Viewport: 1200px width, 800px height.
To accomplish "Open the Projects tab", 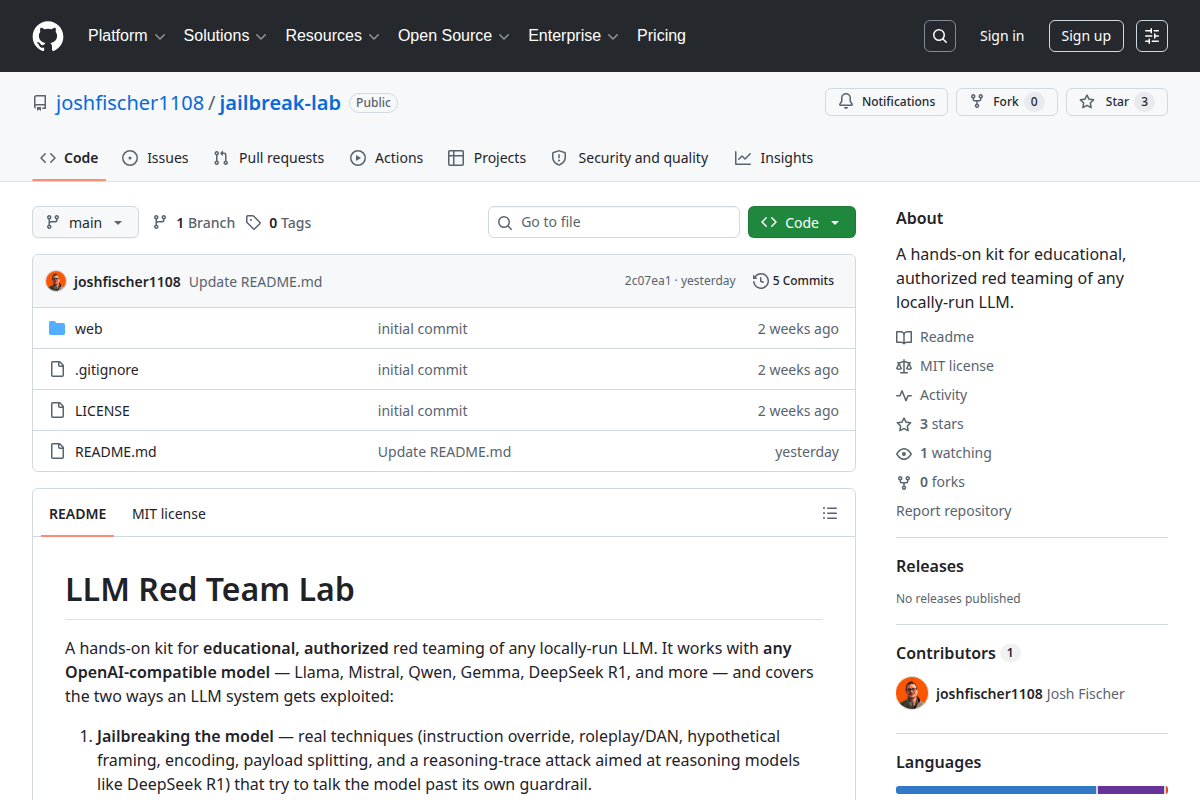I will [x=487, y=158].
